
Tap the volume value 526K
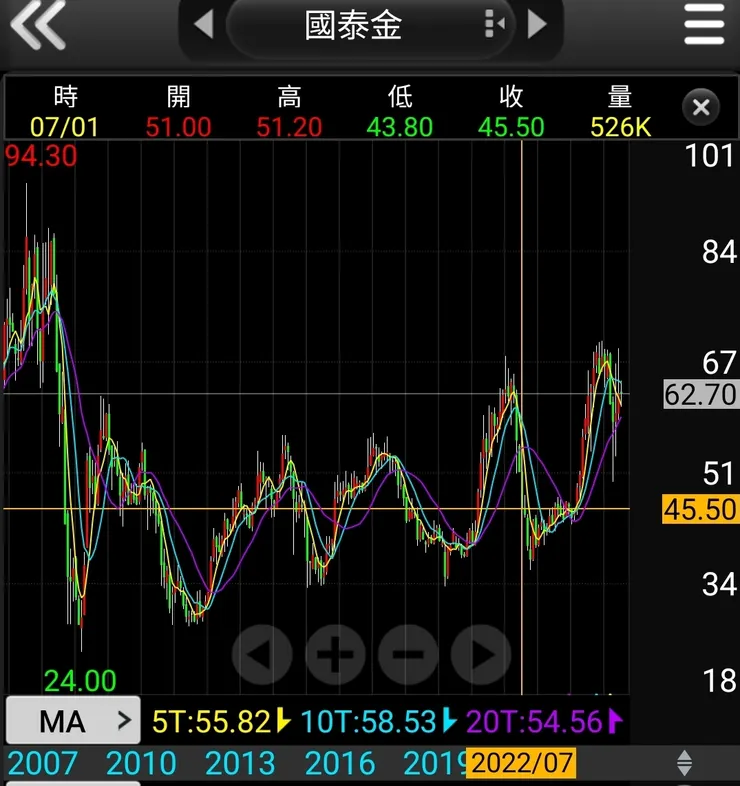(621, 127)
